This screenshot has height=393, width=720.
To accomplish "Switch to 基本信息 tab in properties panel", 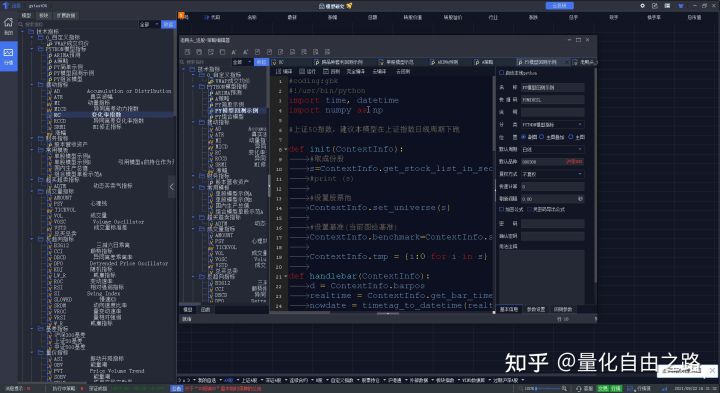I will 509,309.
